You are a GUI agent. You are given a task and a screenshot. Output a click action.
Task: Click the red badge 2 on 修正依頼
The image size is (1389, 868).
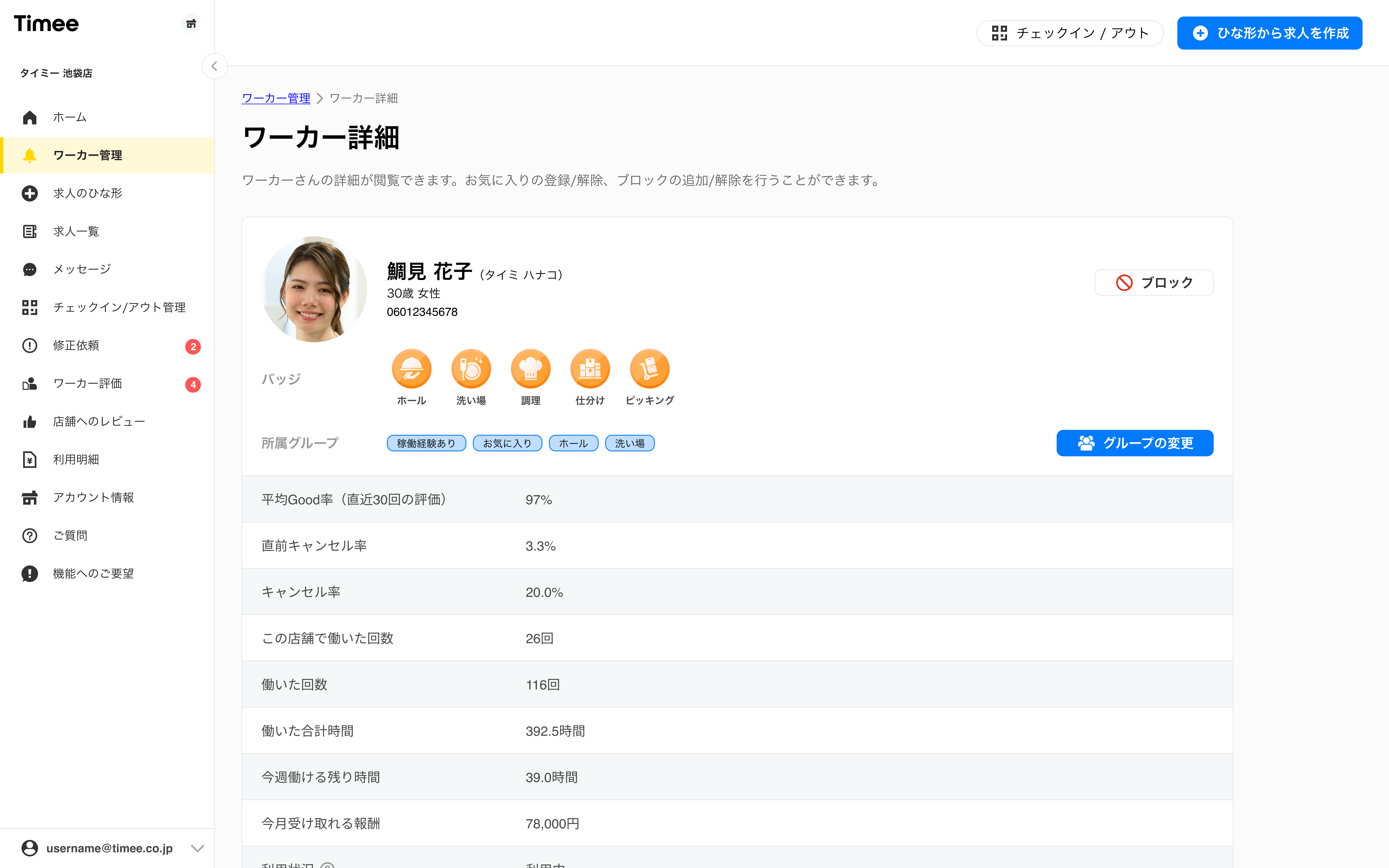click(193, 346)
